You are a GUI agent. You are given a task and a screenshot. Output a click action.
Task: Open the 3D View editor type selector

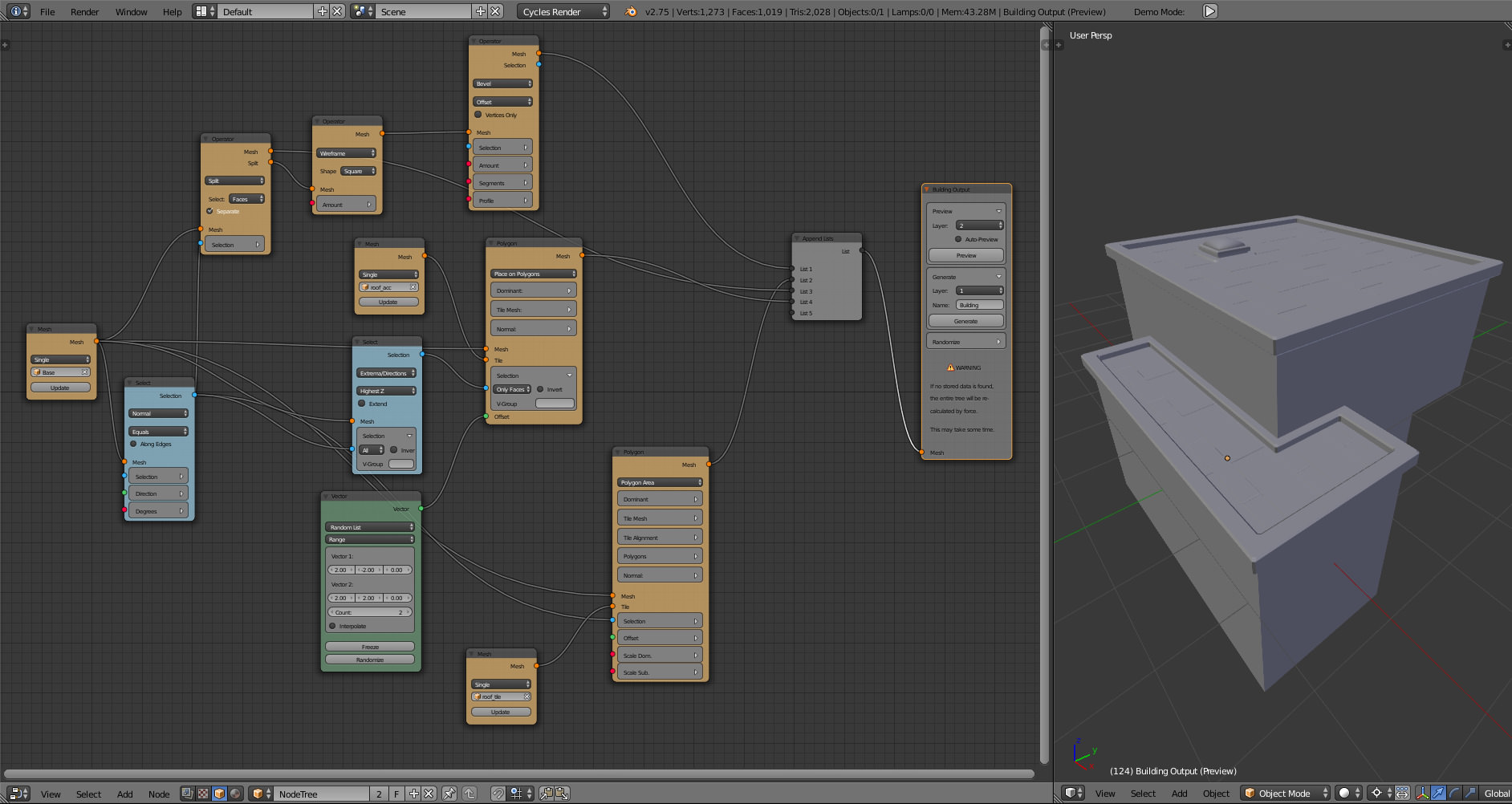1073,793
